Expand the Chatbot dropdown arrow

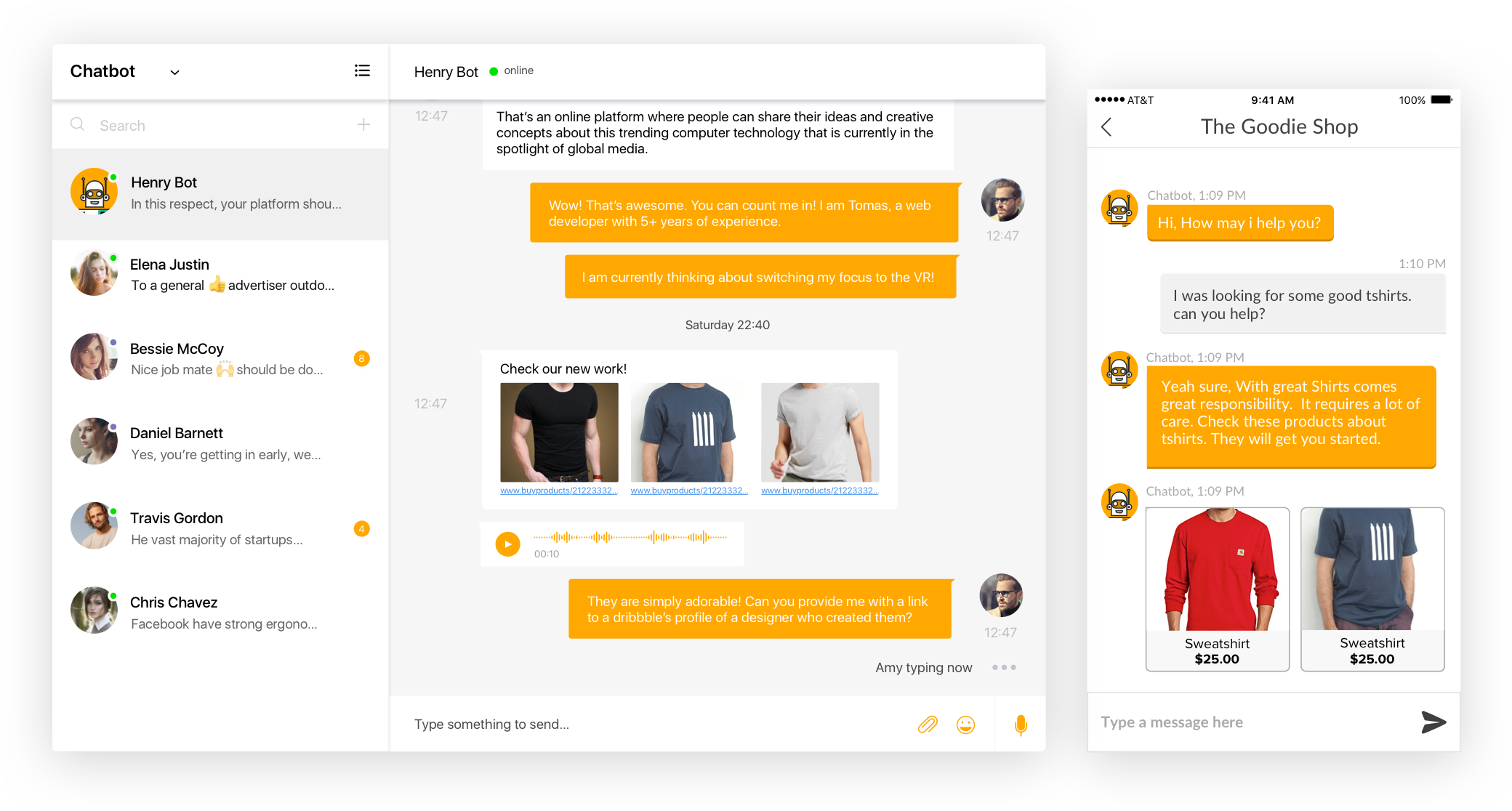click(x=174, y=72)
